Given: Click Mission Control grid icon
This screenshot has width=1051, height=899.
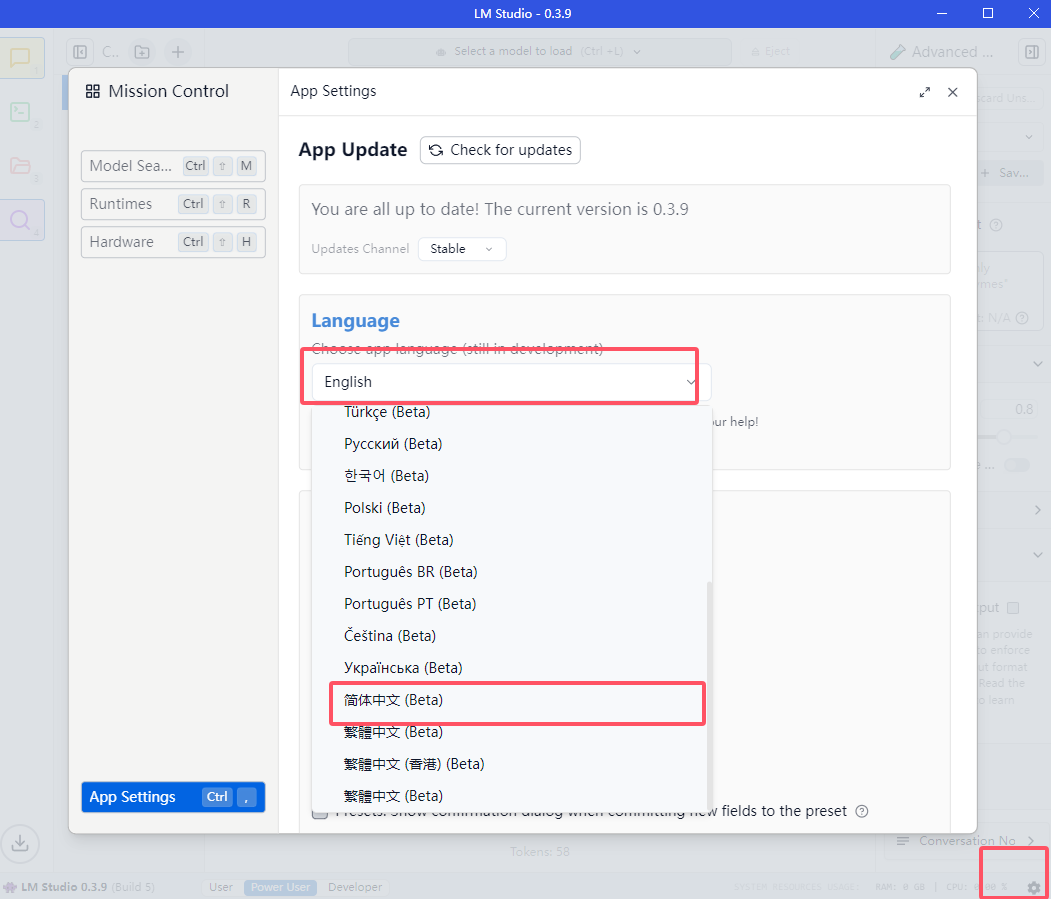Looking at the screenshot, I should pos(92,91).
